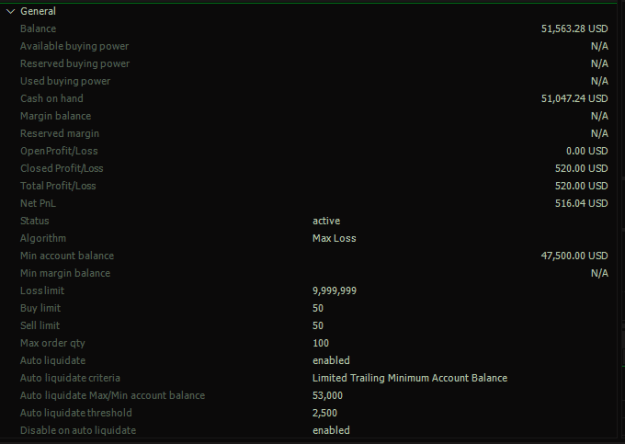This screenshot has width=625, height=444.
Task: Select Closed Profit/Loss 520.00 USD value
Action: 581,169
